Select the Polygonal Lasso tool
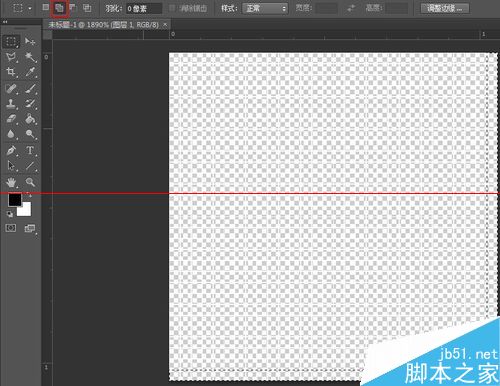The width and height of the screenshot is (500, 386). click(x=11, y=57)
